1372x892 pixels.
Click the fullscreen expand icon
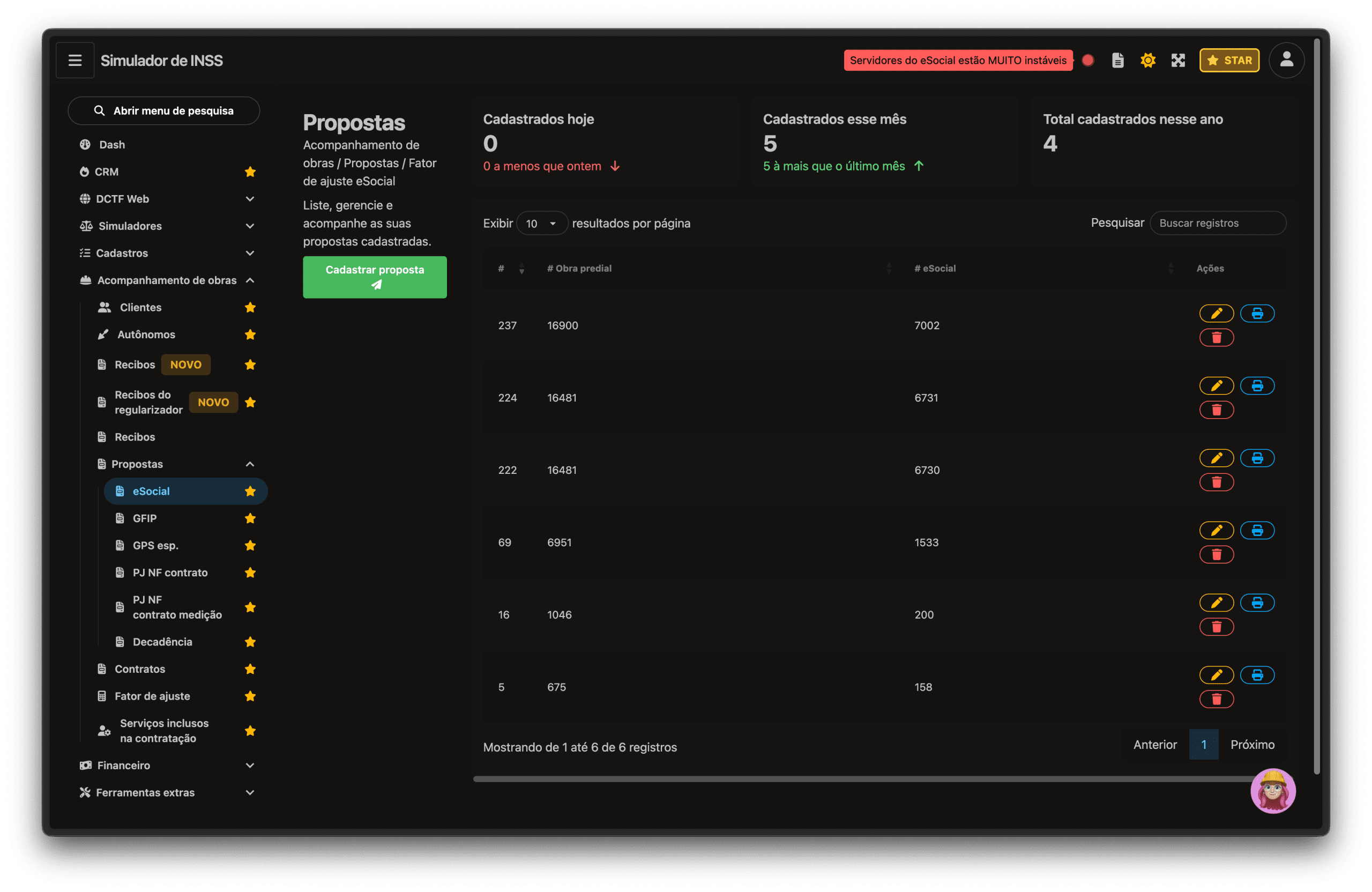[x=1178, y=60]
